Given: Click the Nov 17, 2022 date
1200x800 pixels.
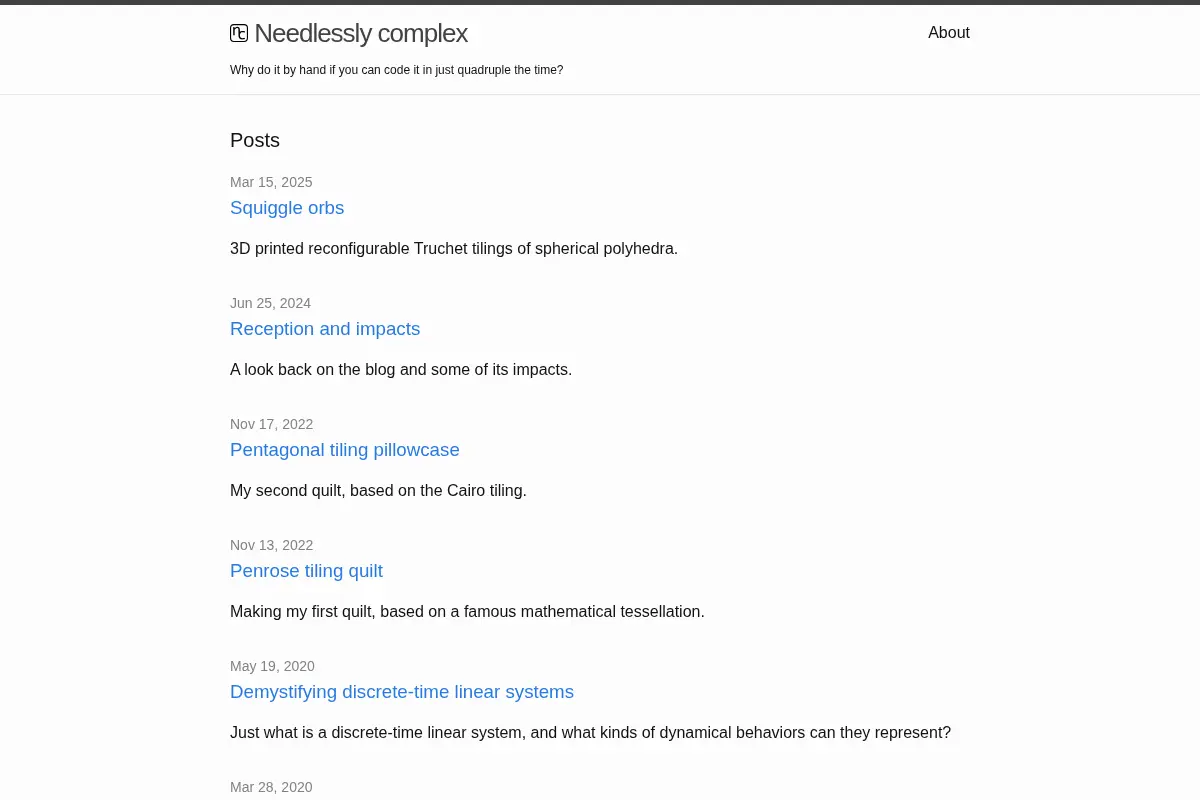Looking at the screenshot, I should point(272,424).
